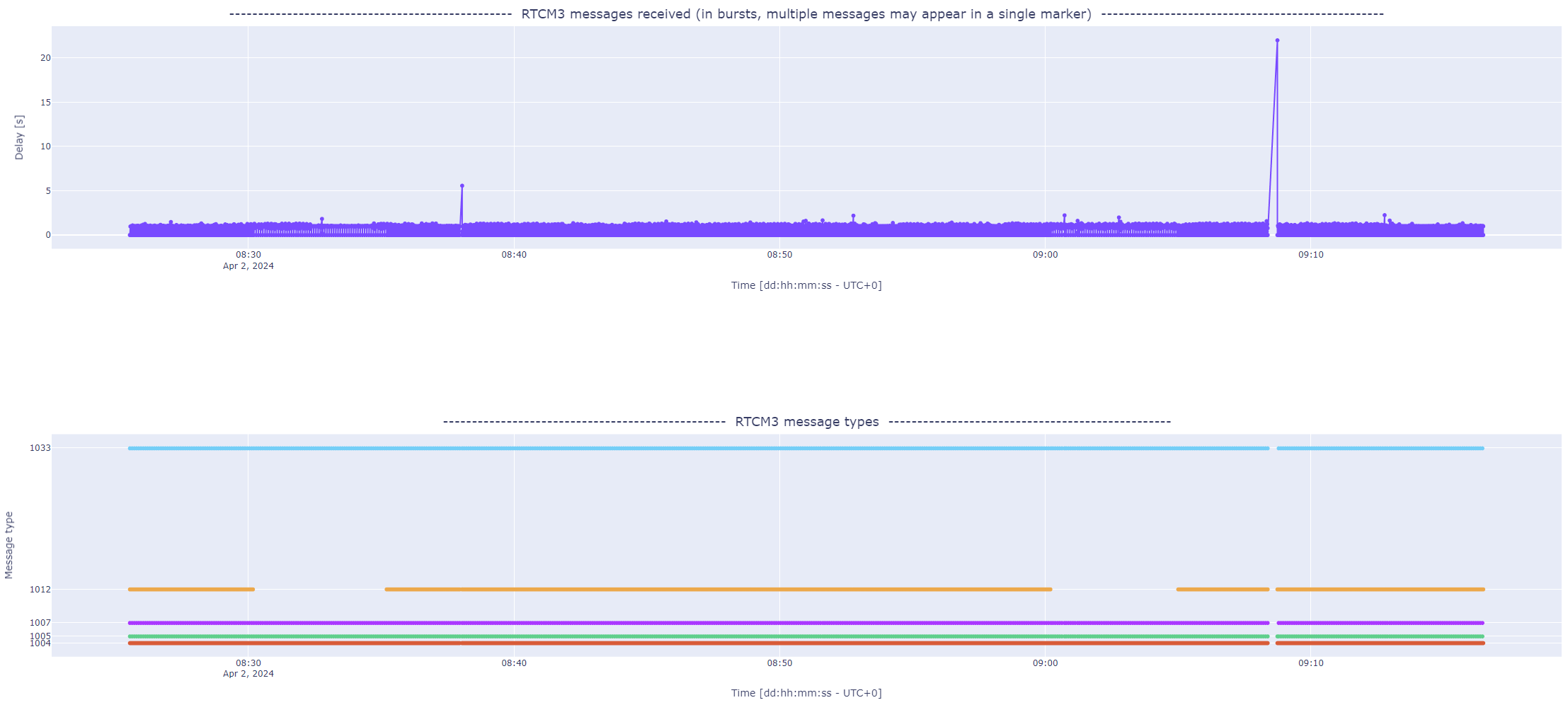The image size is (1568, 705).
Task: Click the 5.5-second delay spike peak near 08:38
Action: (x=462, y=186)
